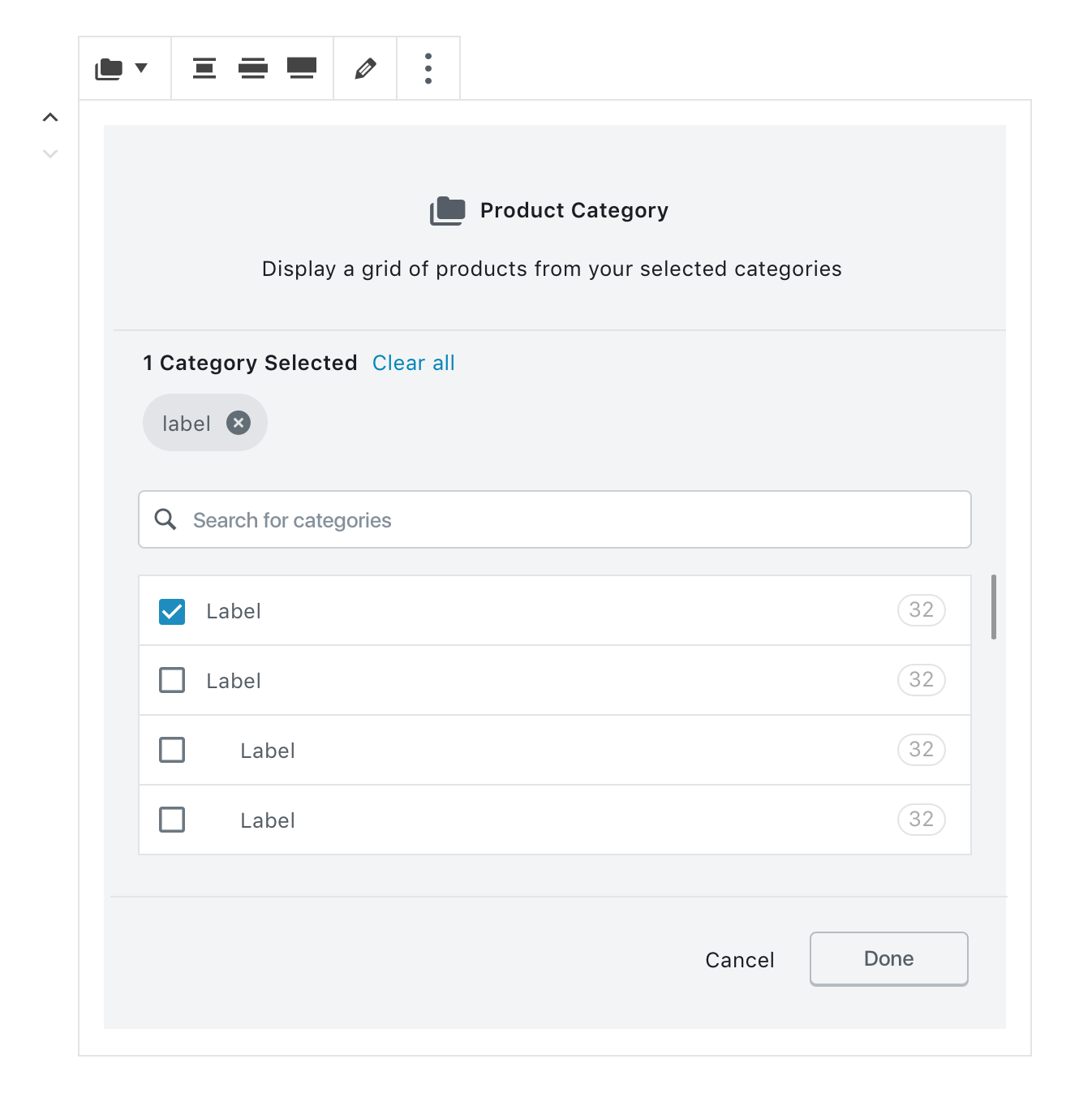Enable the last Label category checkbox
The height and width of the screenshot is (1115, 1092).
tap(171, 820)
